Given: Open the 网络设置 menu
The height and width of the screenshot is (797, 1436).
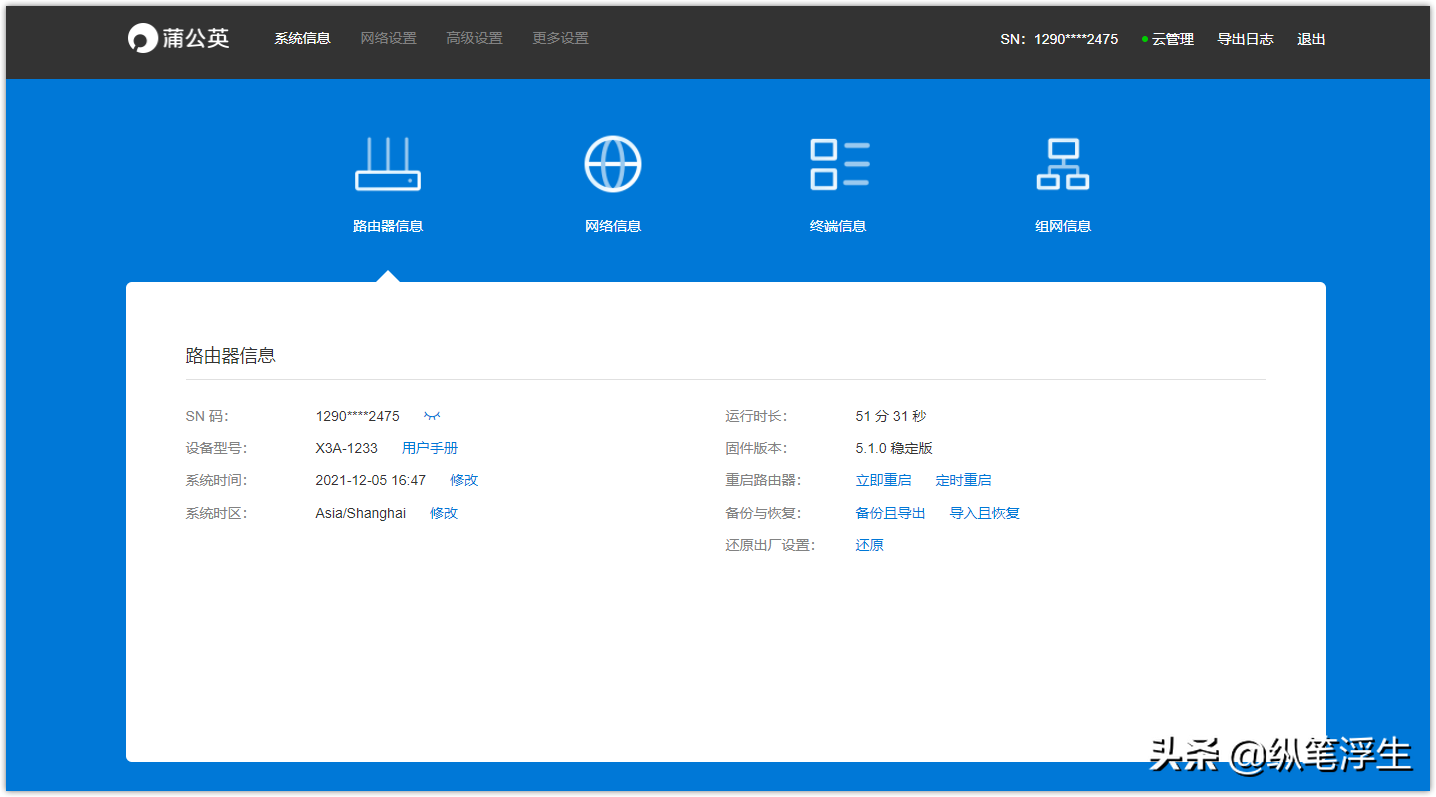Looking at the screenshot, I should (x=389, y=39).
